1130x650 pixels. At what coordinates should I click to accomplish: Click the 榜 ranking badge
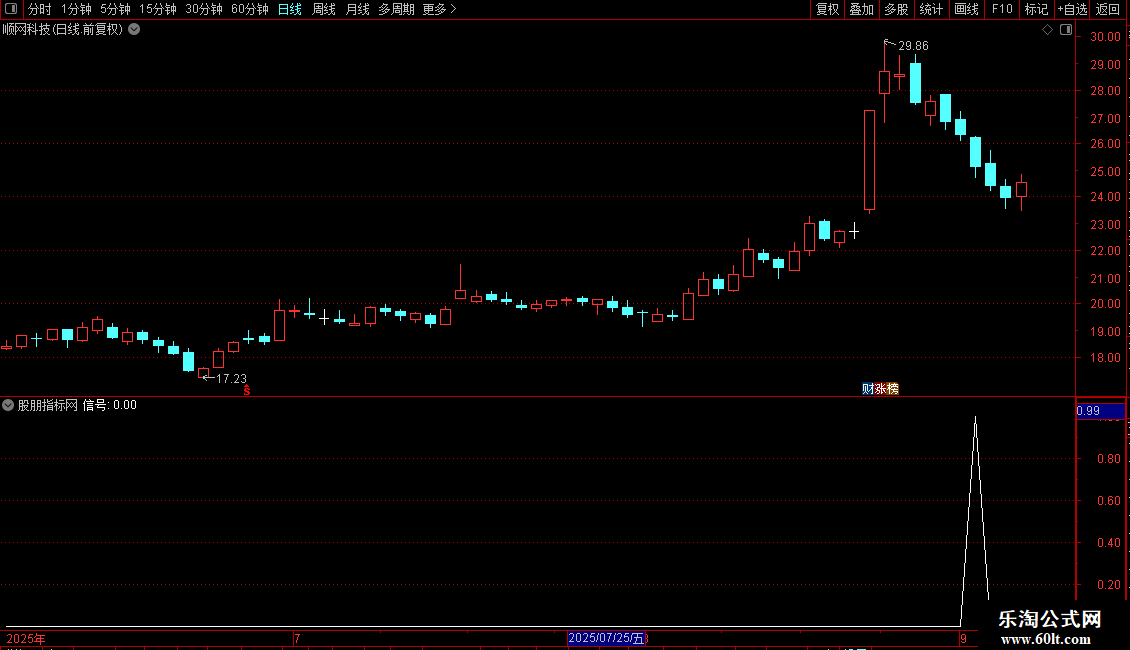[892, 388]
